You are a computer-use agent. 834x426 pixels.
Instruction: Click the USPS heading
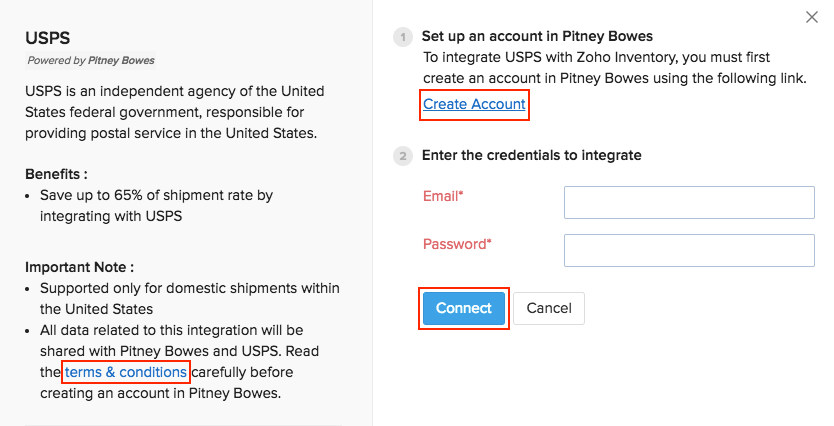(48, 38)
